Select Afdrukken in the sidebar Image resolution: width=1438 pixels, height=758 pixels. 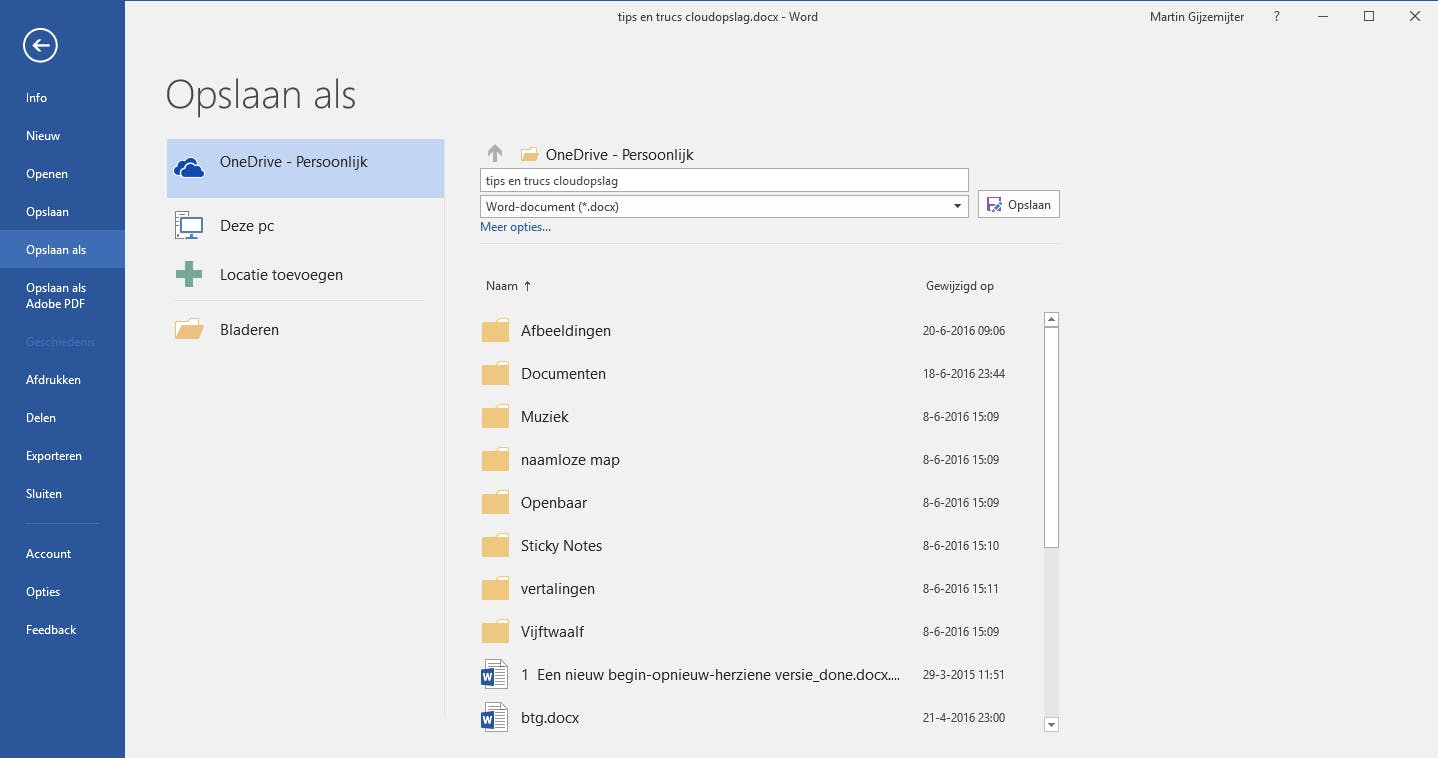53,380
